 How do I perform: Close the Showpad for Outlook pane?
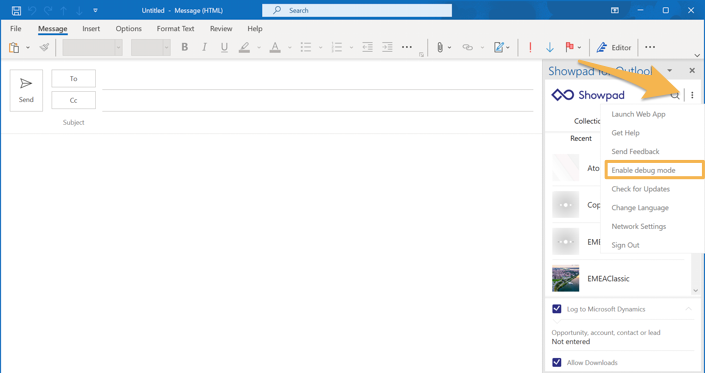coord(692,71)
